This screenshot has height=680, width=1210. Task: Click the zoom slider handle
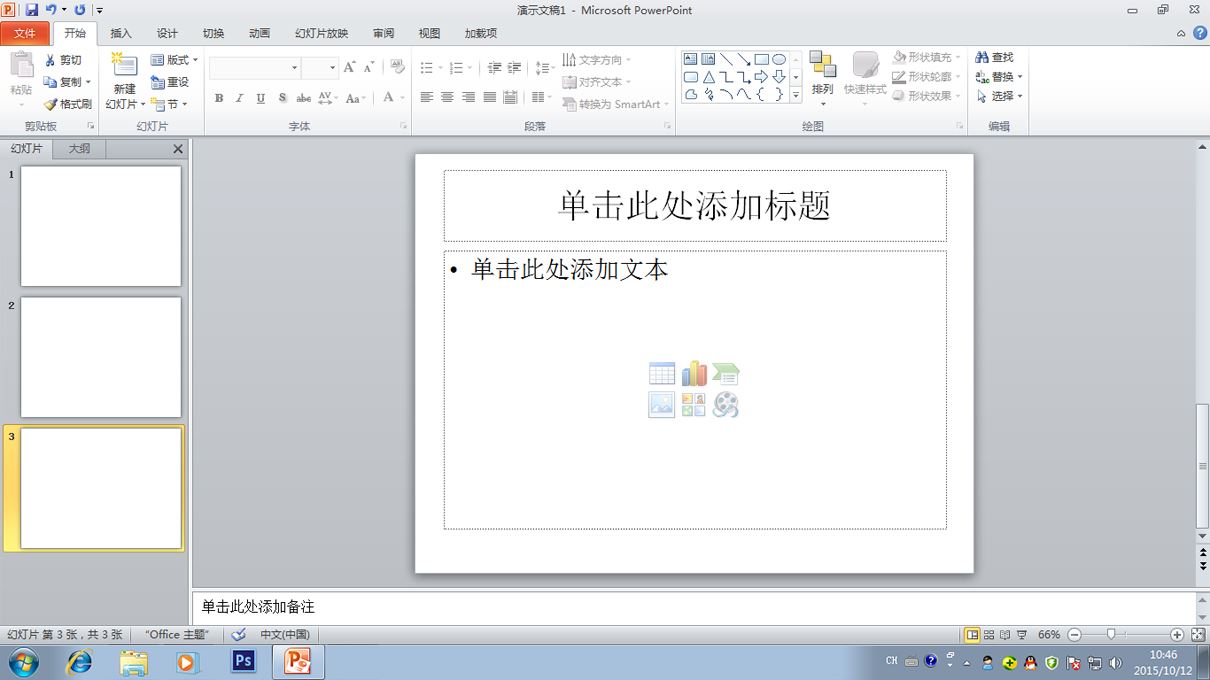[1111, 634]
